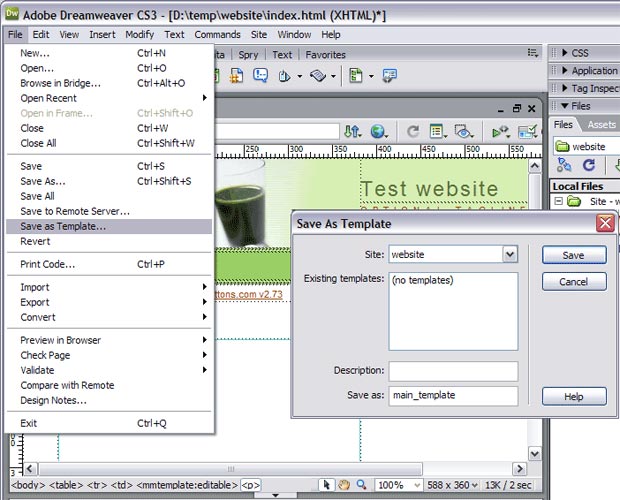
Task: Select the Zoom magnifier tool in status bar
Action: (x=361, y=485)
